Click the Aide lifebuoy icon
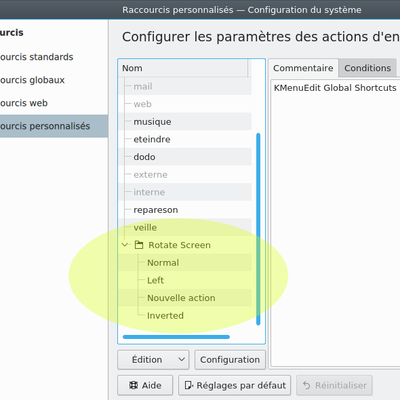Viewport: 400px width, 400px height. (133, 385)
